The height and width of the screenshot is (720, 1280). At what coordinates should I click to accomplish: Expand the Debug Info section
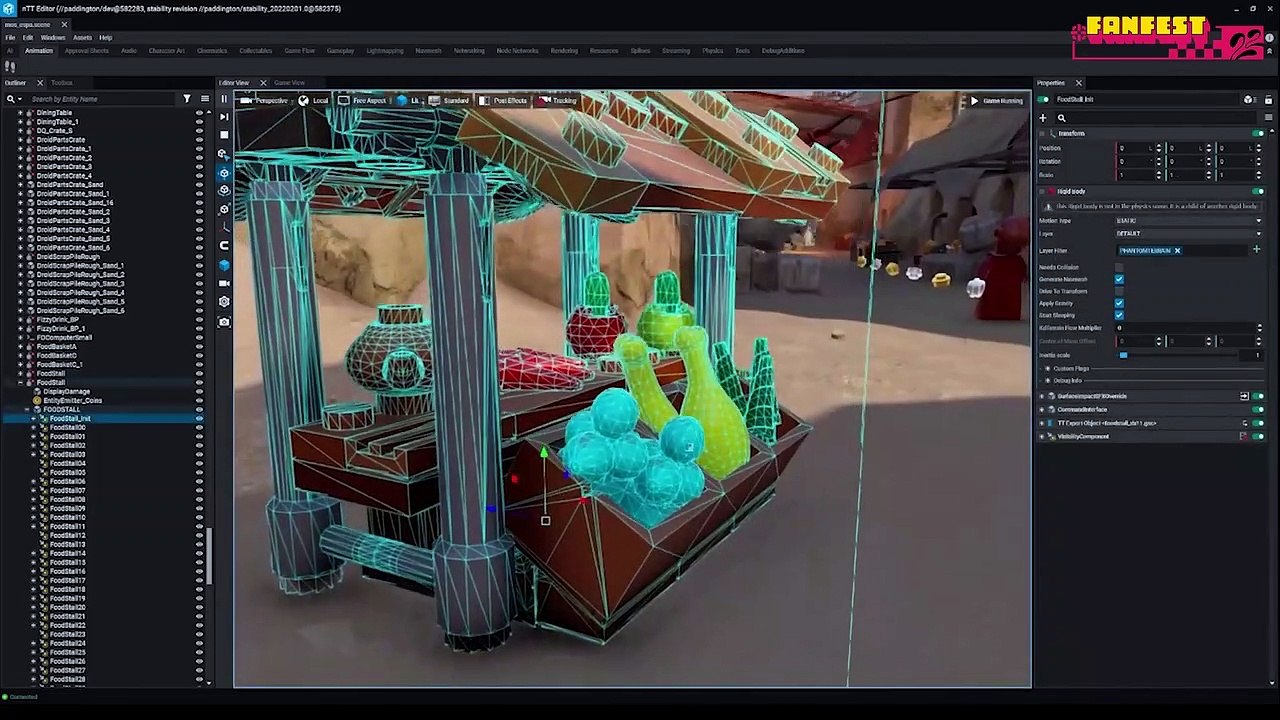(x=1048, y=380)
